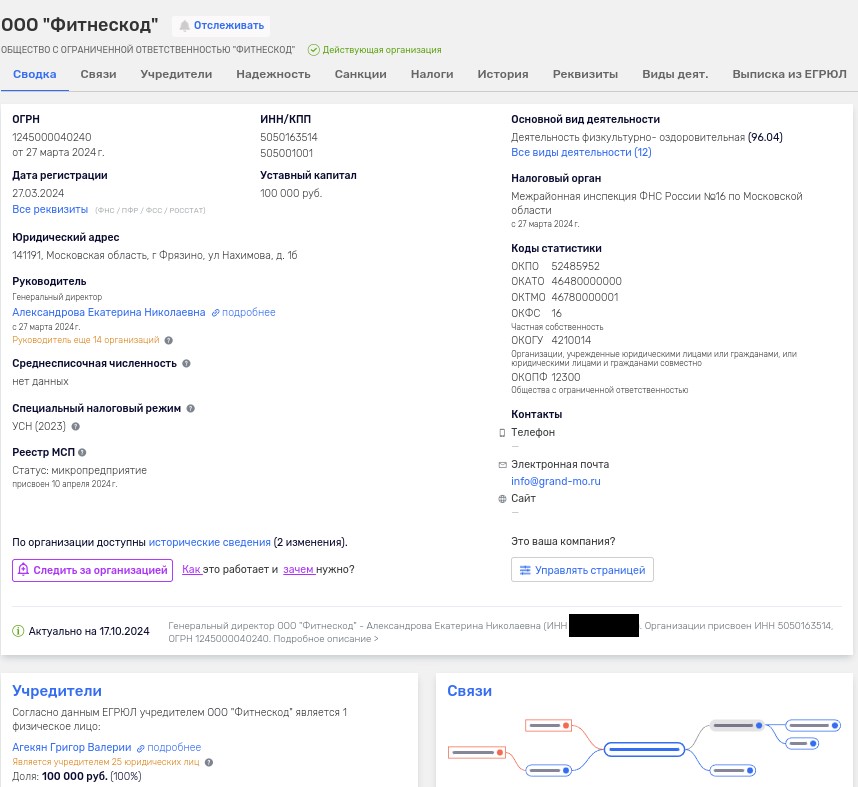
Task: Open the Выписка из ЕГРЮЛ tab
Action: pos(790,74)
